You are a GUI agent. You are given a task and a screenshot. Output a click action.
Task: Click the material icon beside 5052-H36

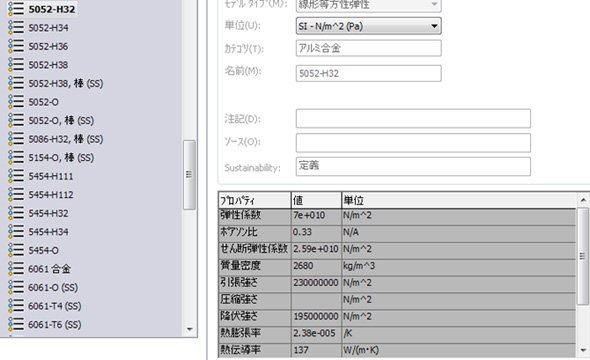click(x=16, y=46)
